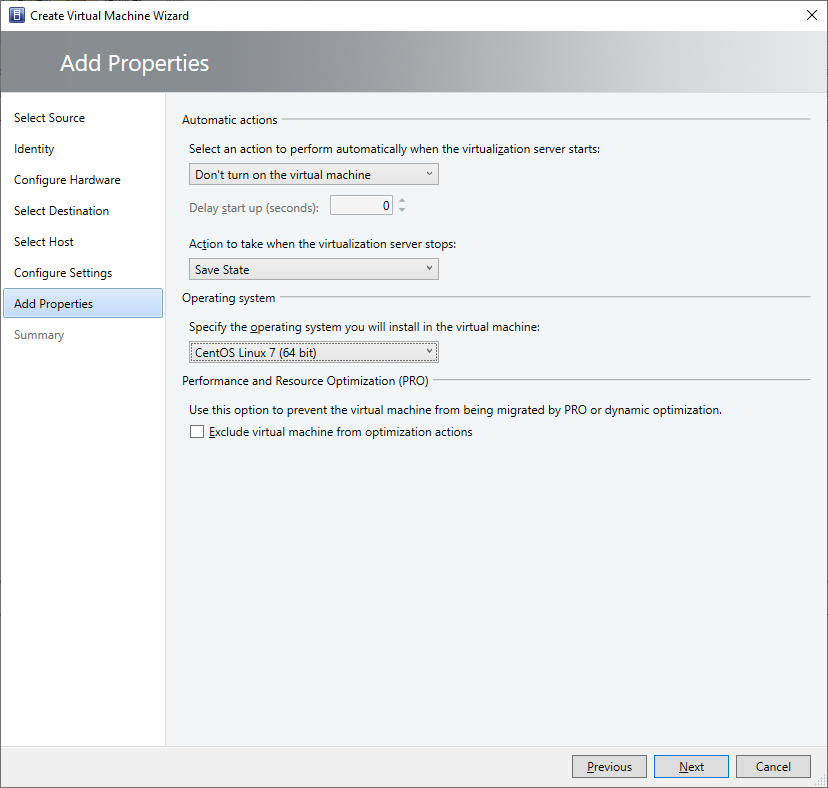Screen dimensions: 828x788
Task: Click the wizard icon in title bar
Action: coord(16,16)
